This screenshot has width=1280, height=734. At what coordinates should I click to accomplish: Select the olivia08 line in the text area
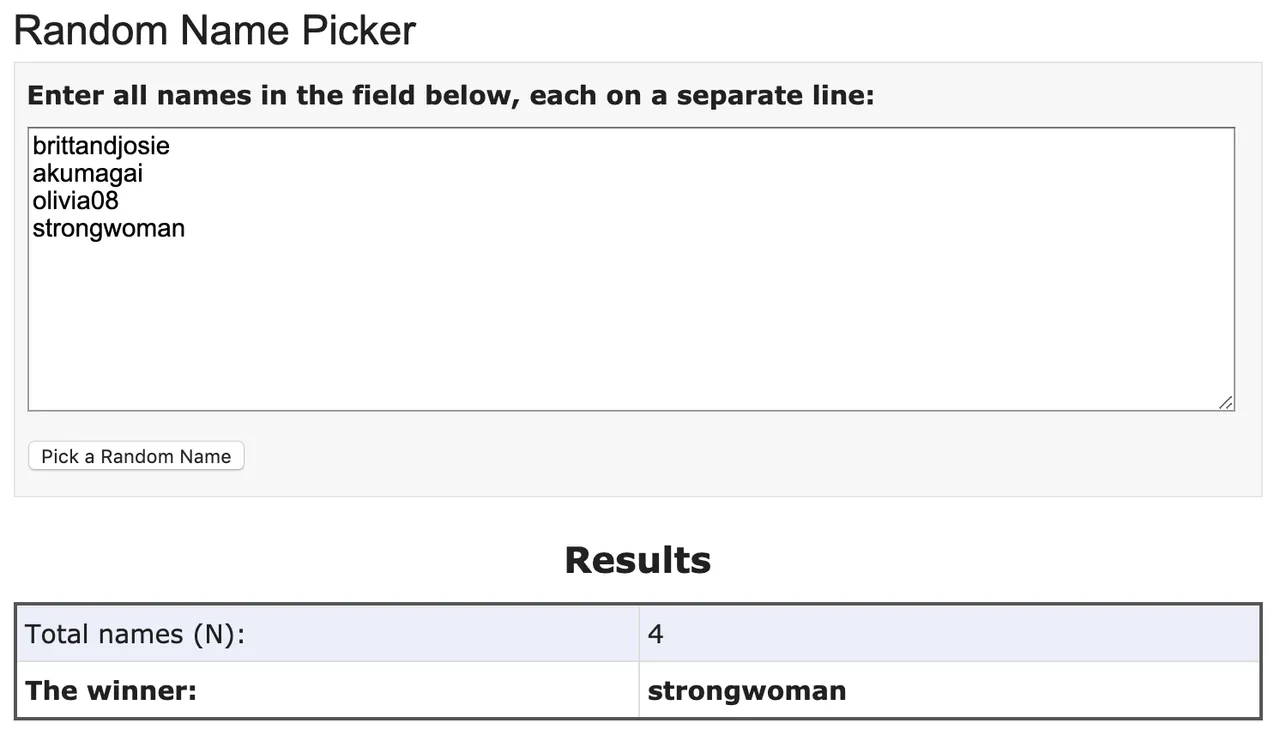(x=76, y=200)
